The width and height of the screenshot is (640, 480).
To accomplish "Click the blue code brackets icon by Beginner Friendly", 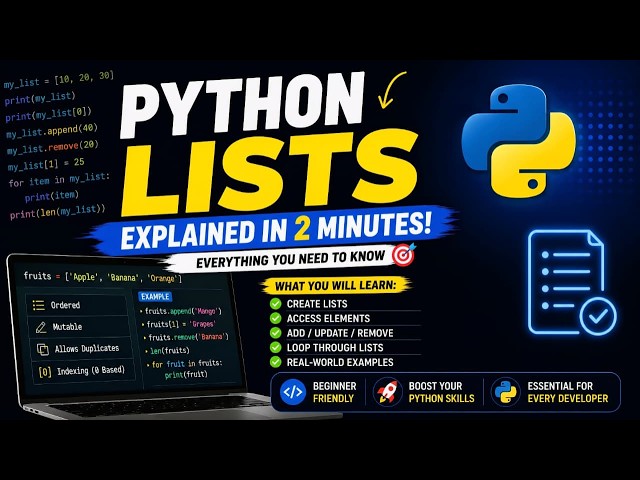I will (x=293, y=392).
